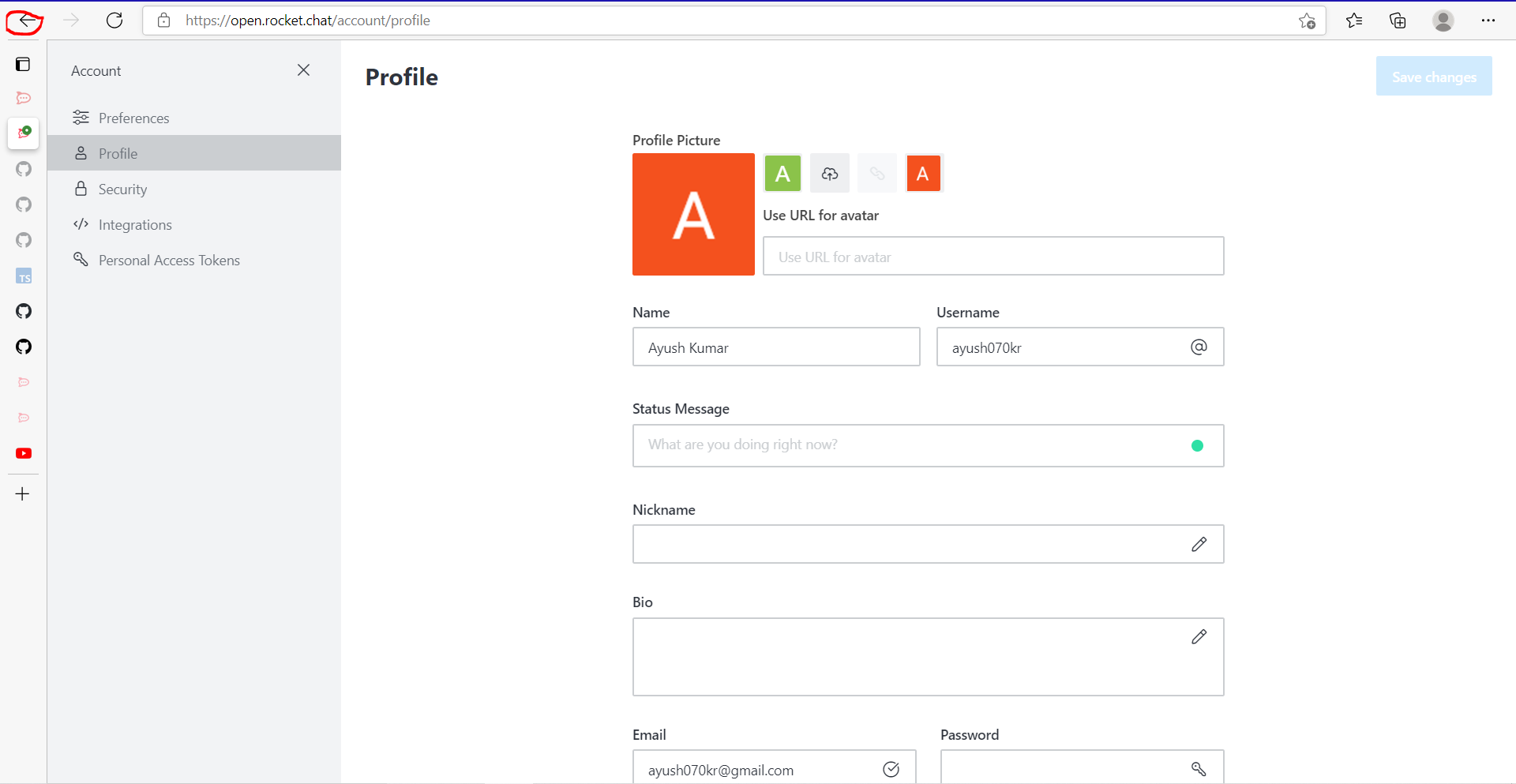The height and width of the screenshot is (784, 1516).
Task: Click the avatar link chain icon
Action: click(877, 174)
